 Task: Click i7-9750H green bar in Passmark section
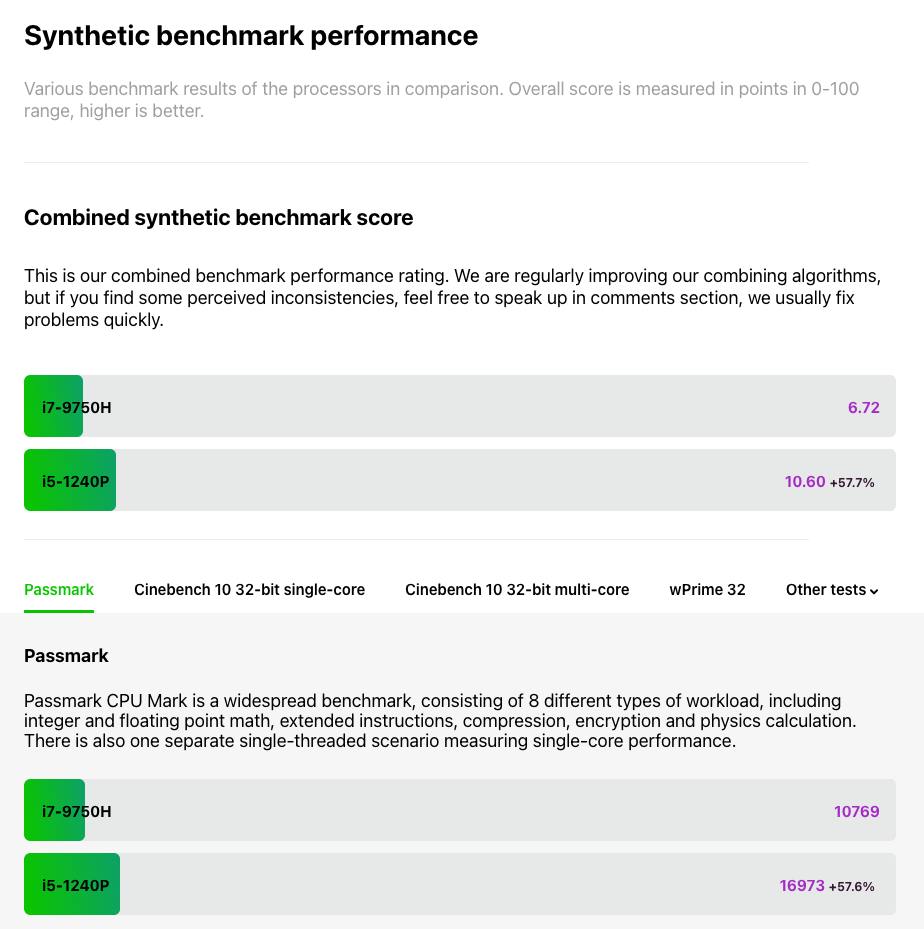[x=54, y=811]
